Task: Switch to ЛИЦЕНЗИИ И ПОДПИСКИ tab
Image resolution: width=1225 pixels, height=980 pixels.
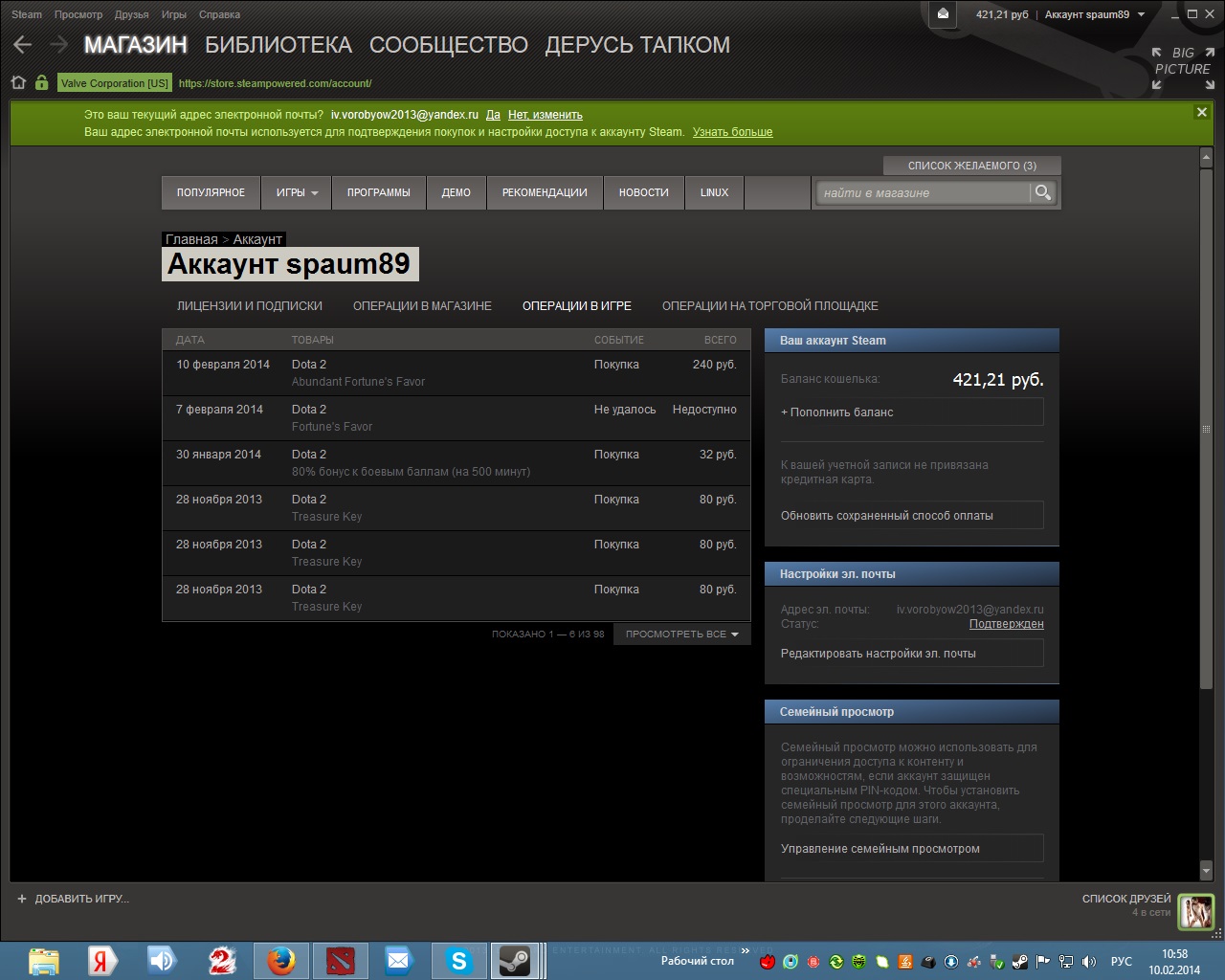Action: [249, 306]
